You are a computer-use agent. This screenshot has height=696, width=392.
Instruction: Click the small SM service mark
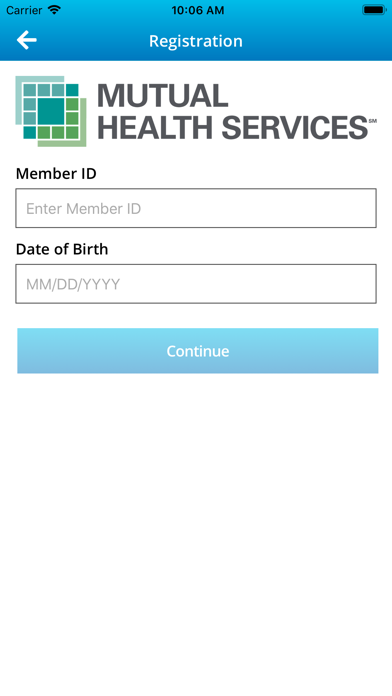(372, 120)
